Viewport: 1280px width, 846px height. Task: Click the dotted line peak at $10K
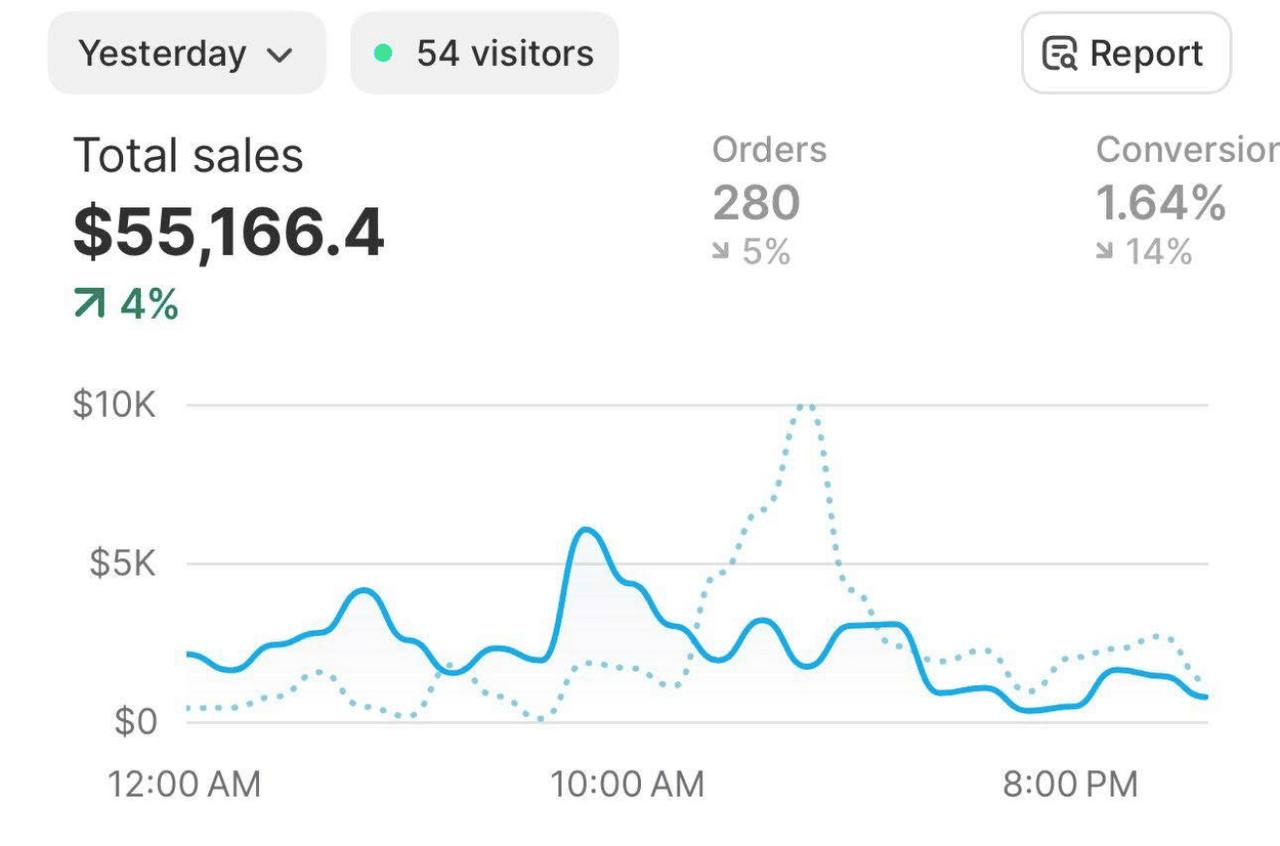[x=807, y=406]
